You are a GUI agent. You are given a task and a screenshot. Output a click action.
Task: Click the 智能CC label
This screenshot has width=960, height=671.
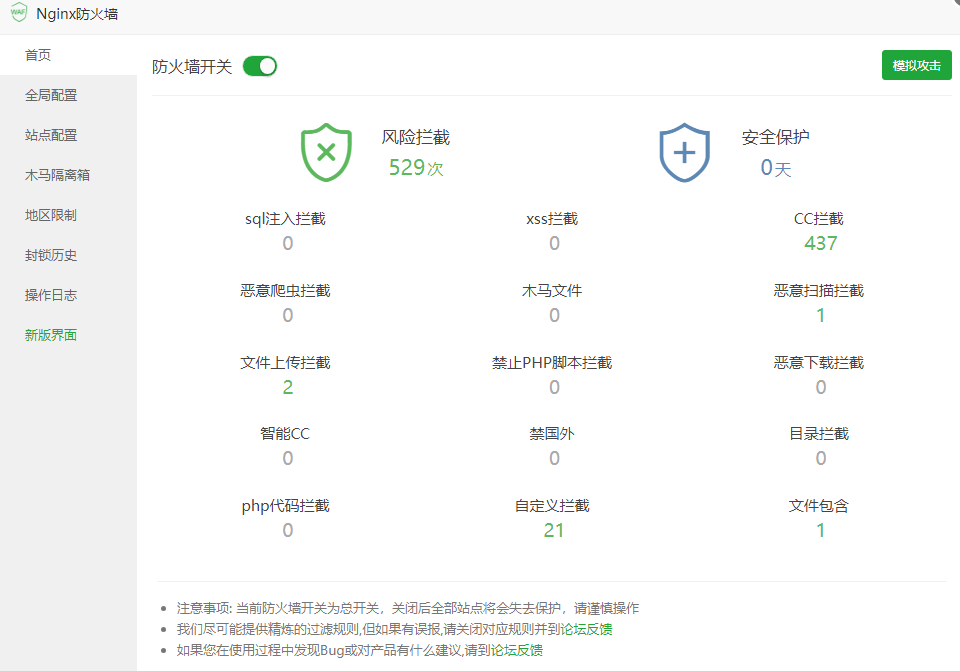coord(285,434)
